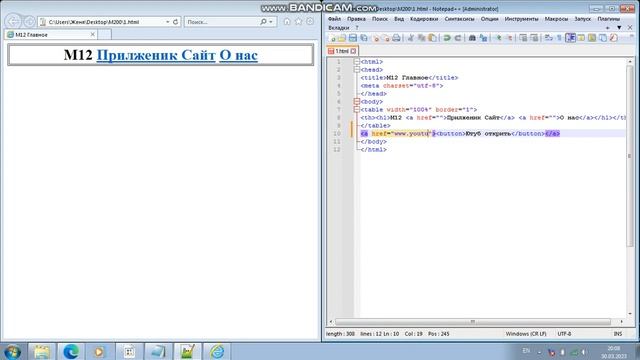Click the Save All toolbar icon
The height and width of the screenshot is (360, 640).
coord(364,38)
